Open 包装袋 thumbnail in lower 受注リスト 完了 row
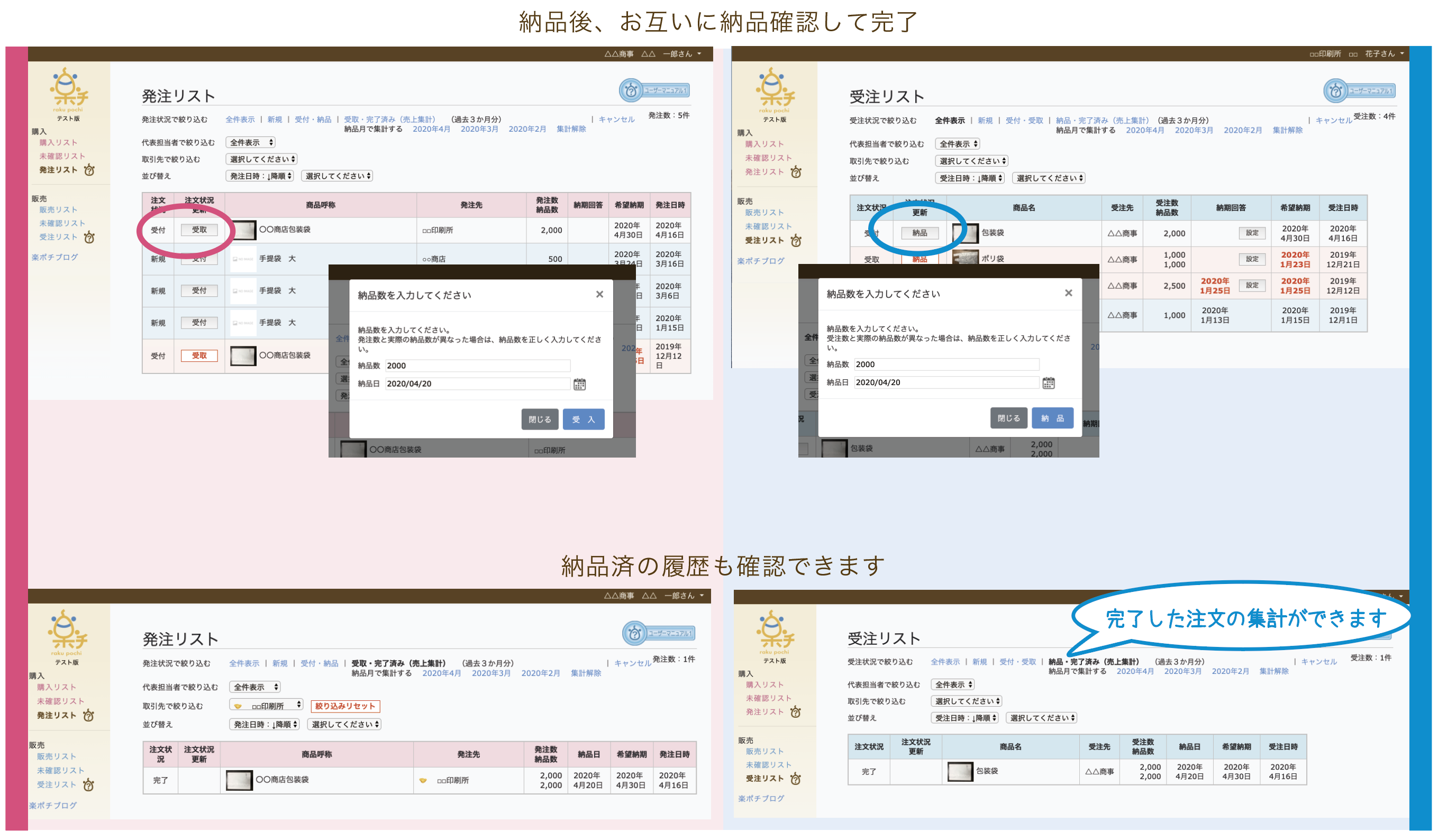Image resolution: width=1438 pixels, height=840 pixels. click(960, 772)
